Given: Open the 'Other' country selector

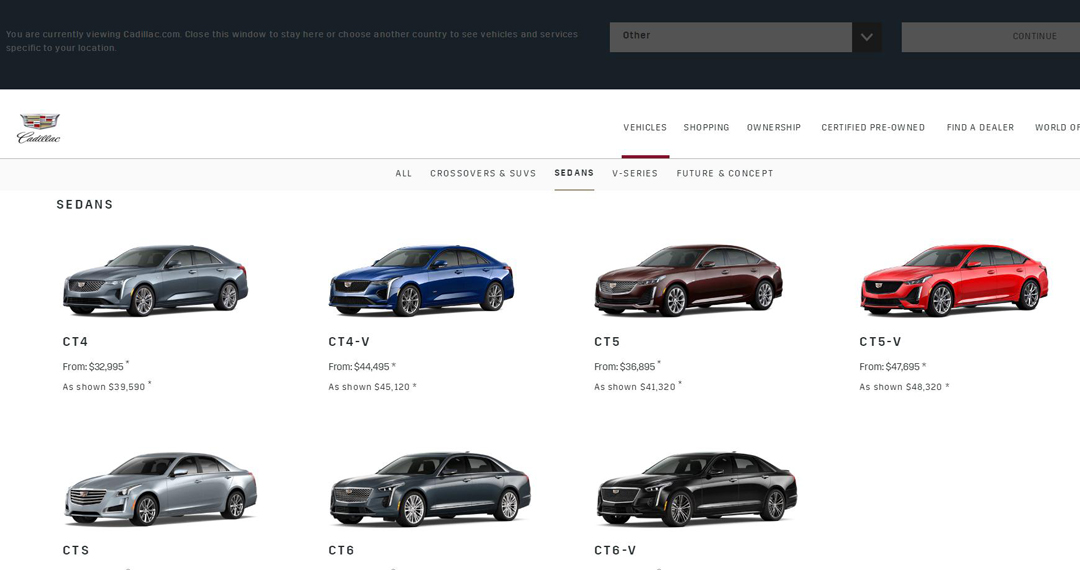Looking at the screenshot, I should click(731, 37).
